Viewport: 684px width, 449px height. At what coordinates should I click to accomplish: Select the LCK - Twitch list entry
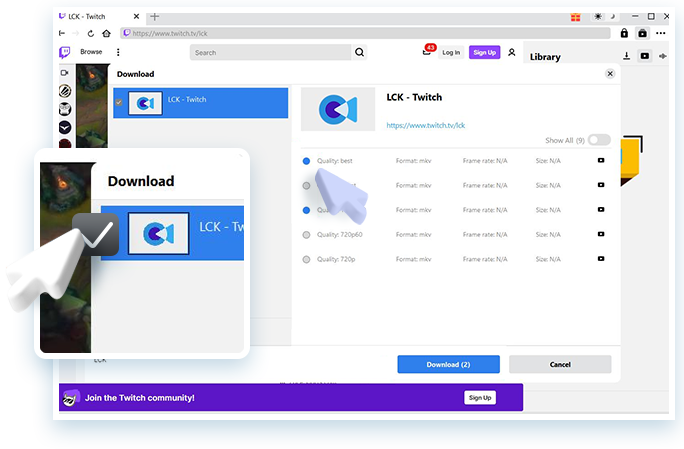coord(201,103)
